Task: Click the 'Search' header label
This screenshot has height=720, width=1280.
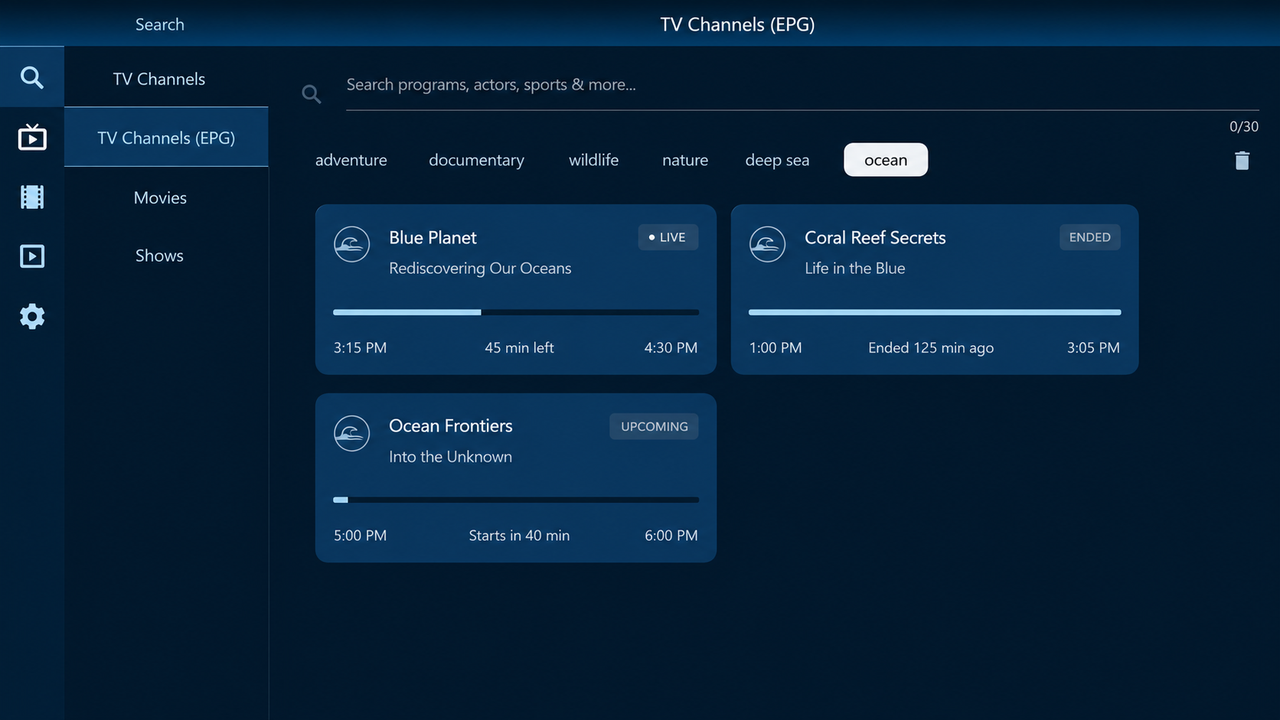Action: pos(160,24)
